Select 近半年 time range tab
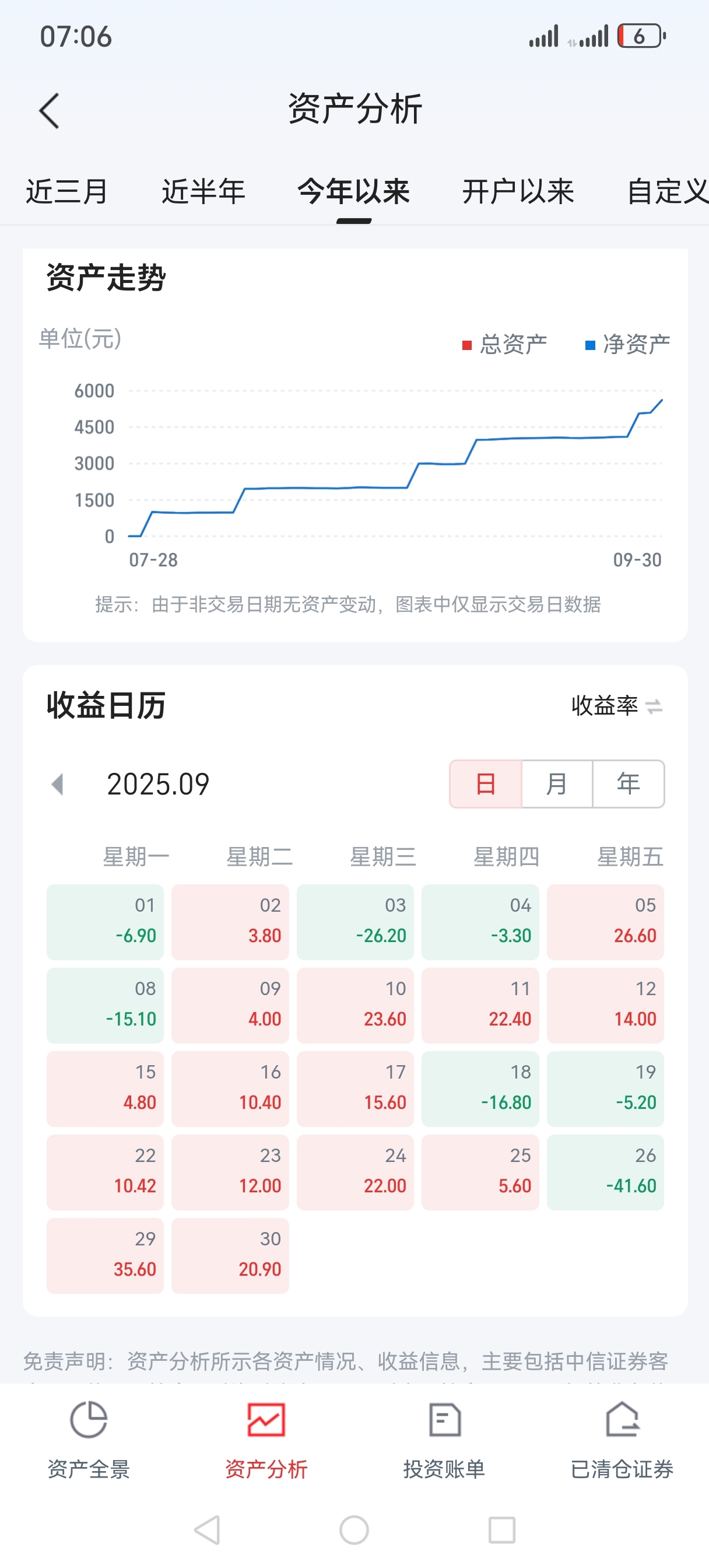This screenshot has height=1568, width=709. (203, 192)
